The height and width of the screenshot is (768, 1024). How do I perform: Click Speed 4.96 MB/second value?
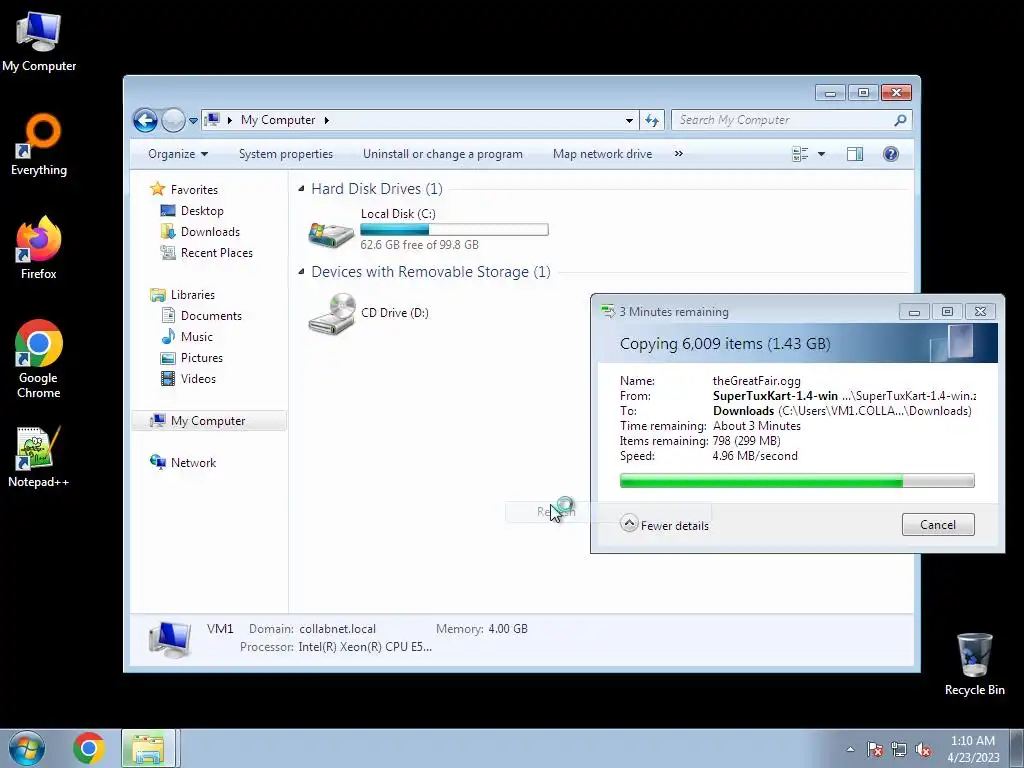[x=755, y=456]
